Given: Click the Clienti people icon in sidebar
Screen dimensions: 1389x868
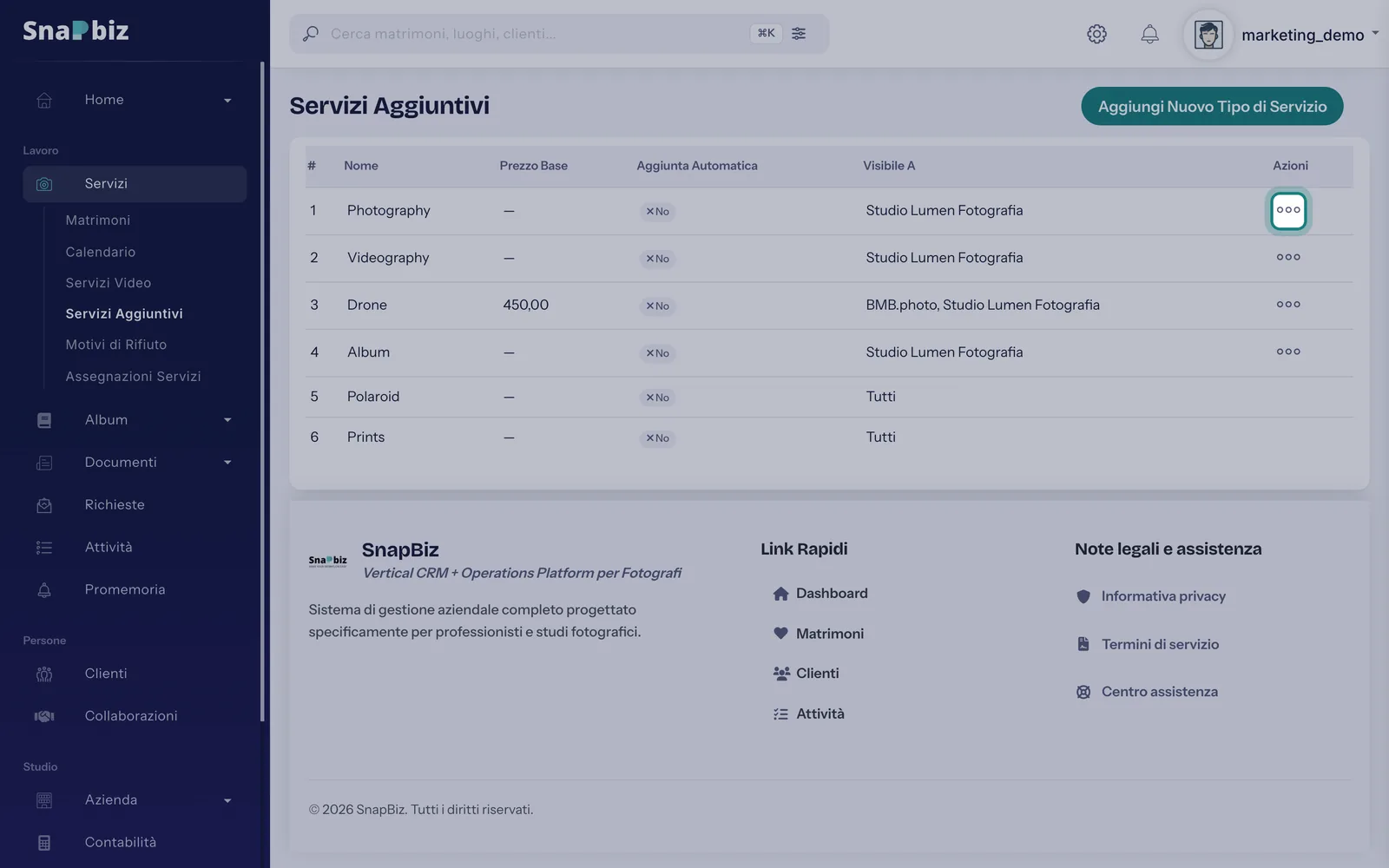Looking at the screenshot, I should (x=44, y=674).
